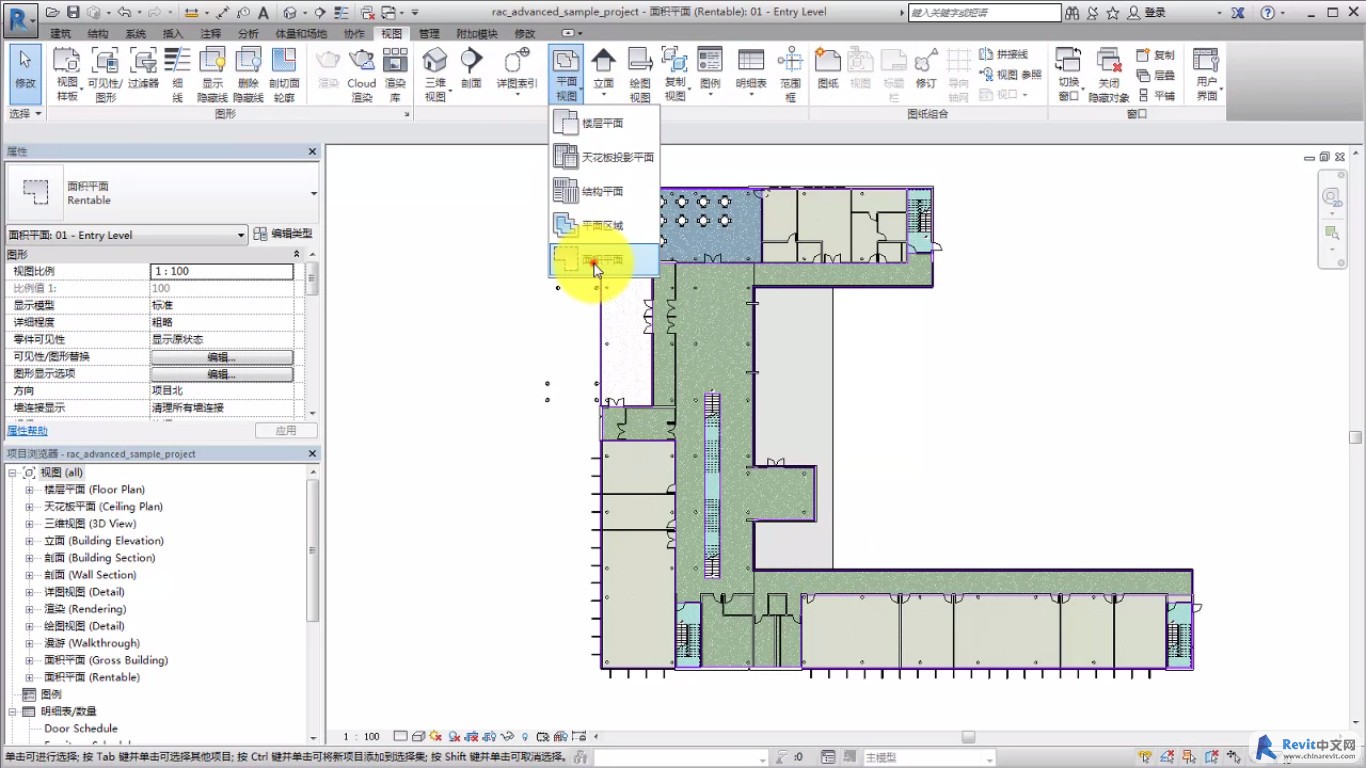Viewport: 1366px width, 768px height.
Task: Open the 用户界面 user interface menu
Action: pyautogui.click(x=1207, y=74)
